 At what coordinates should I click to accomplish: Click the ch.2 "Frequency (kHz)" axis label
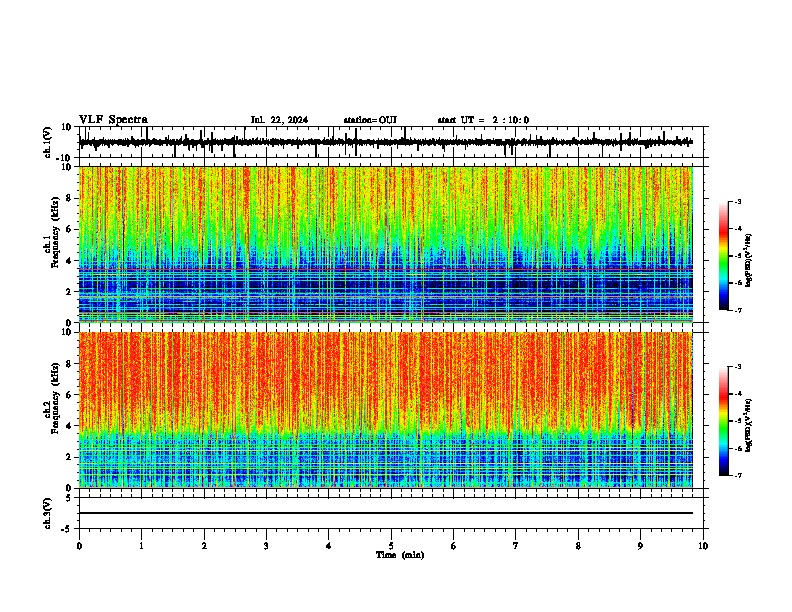55,398
